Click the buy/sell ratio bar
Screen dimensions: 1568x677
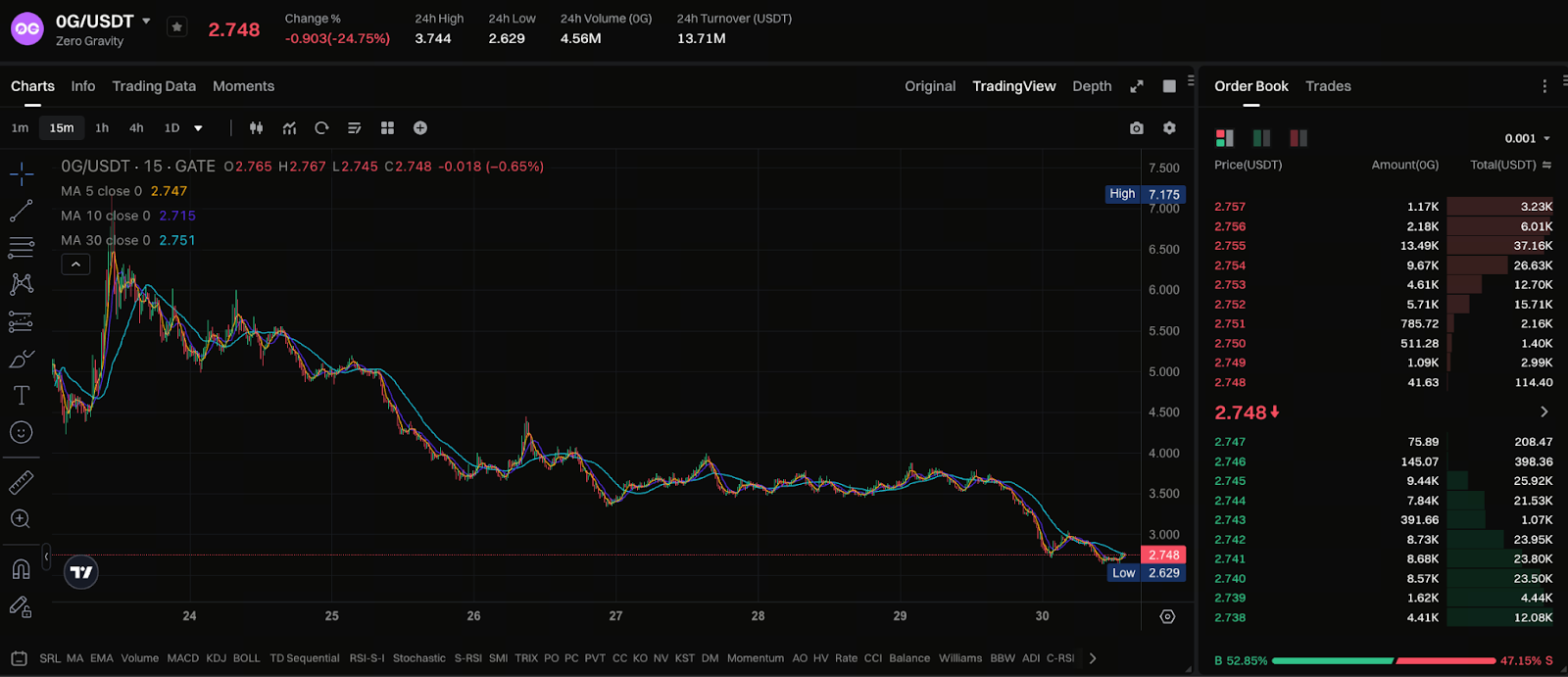1383,660
